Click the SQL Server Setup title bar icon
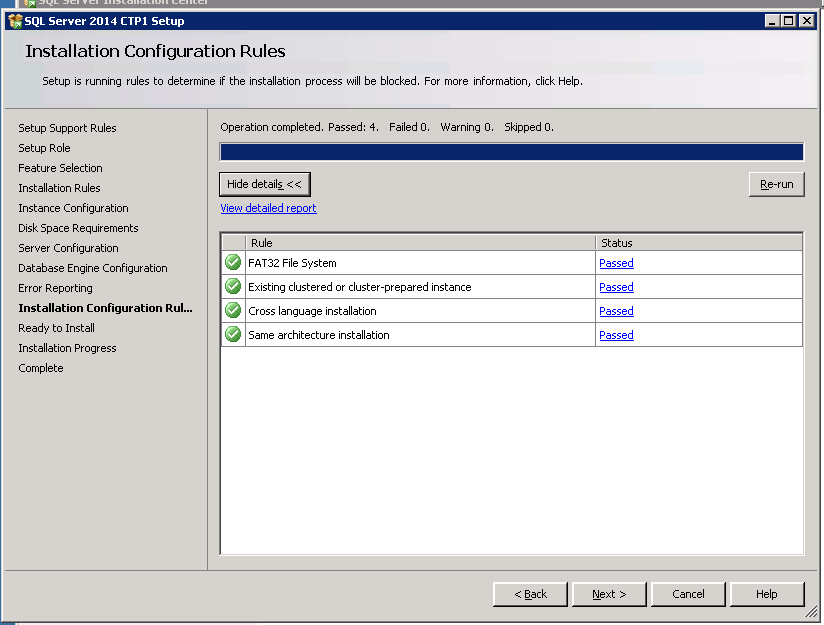Image resolution: width=824 pixels, height=625 pixels. pyautogui.click(x=15, y=21)
